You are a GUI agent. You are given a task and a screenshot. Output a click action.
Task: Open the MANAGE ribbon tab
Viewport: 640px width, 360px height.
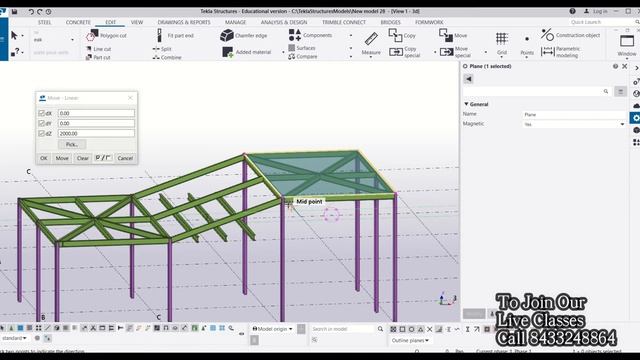[236, 22]
